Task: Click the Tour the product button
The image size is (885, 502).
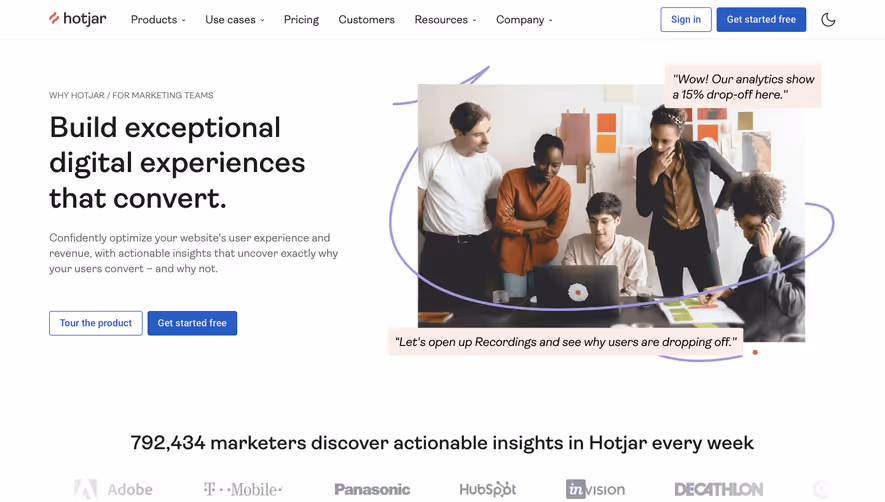Action: tap(96, 323)
